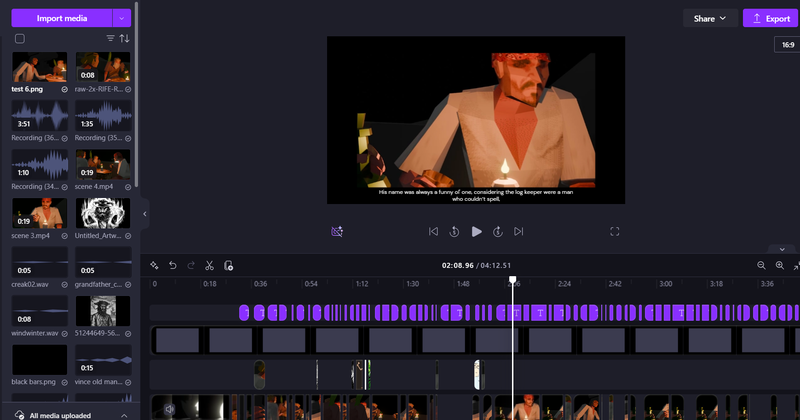Screen dimensions: 800x420
Task: Select the 1:10 Recording audio clip
Action: click(39, 164)
